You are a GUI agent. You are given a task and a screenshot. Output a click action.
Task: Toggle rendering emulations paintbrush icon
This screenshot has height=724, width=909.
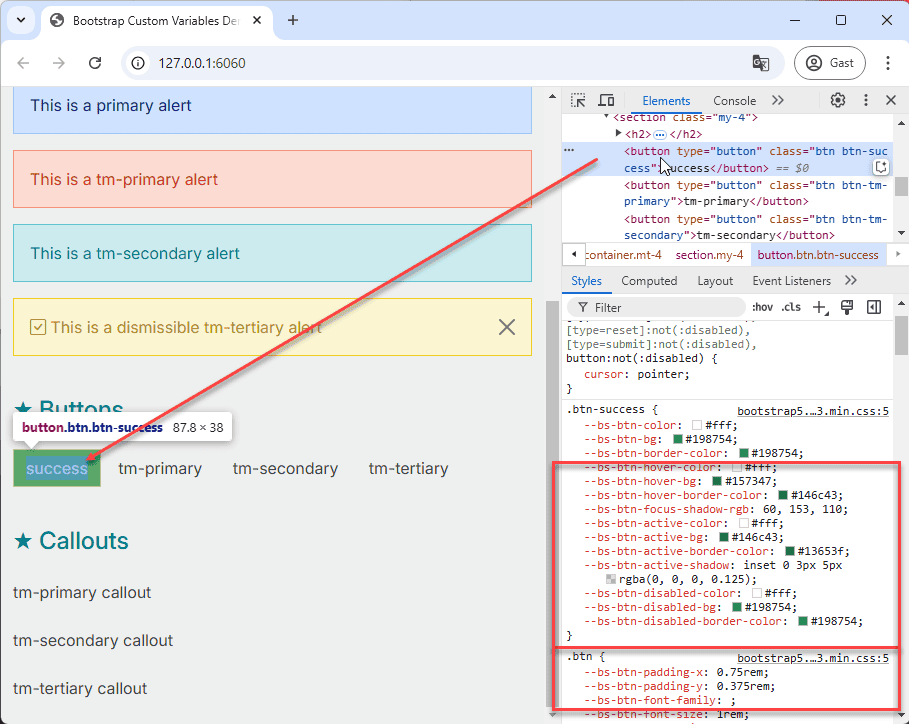coord(847,307)
